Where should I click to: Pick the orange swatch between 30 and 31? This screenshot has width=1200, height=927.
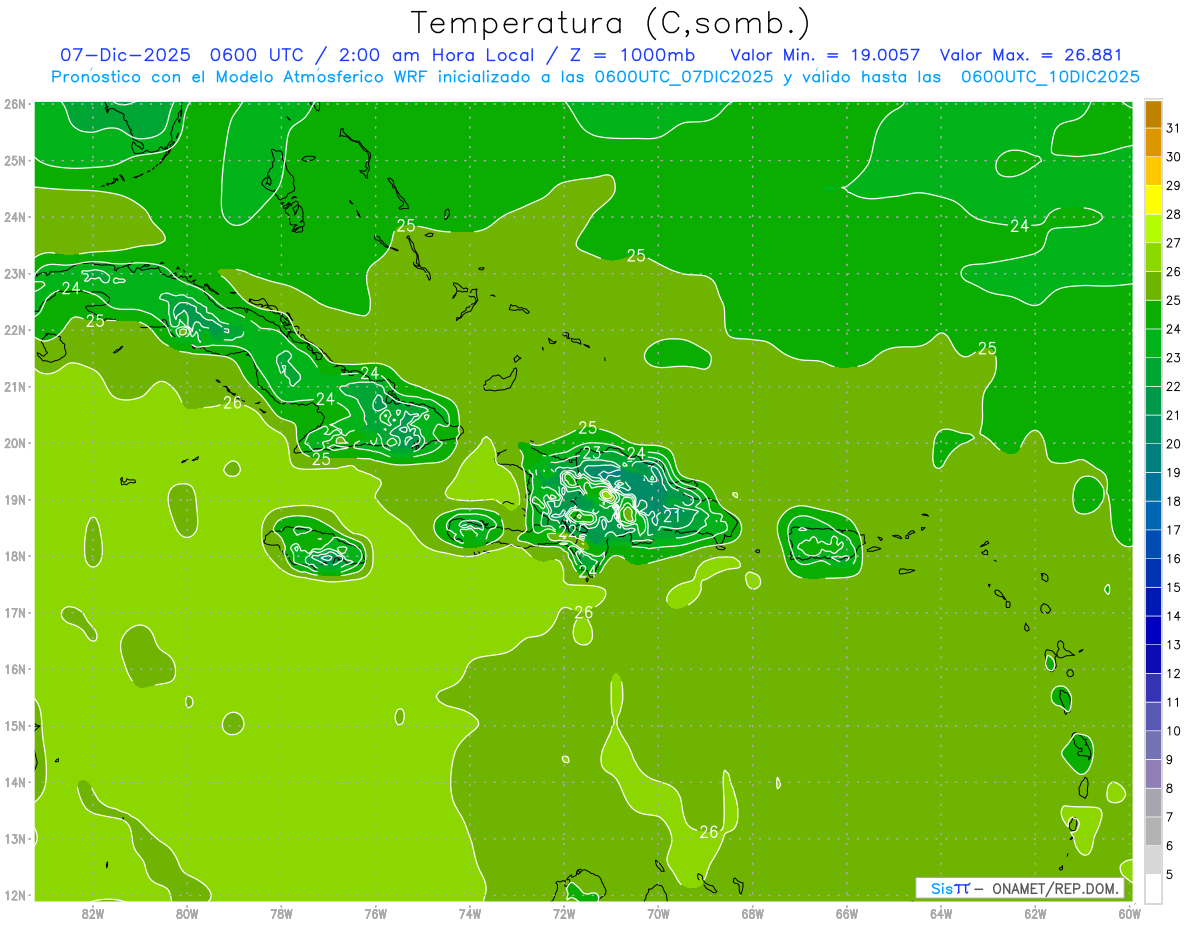[1153, 143]
